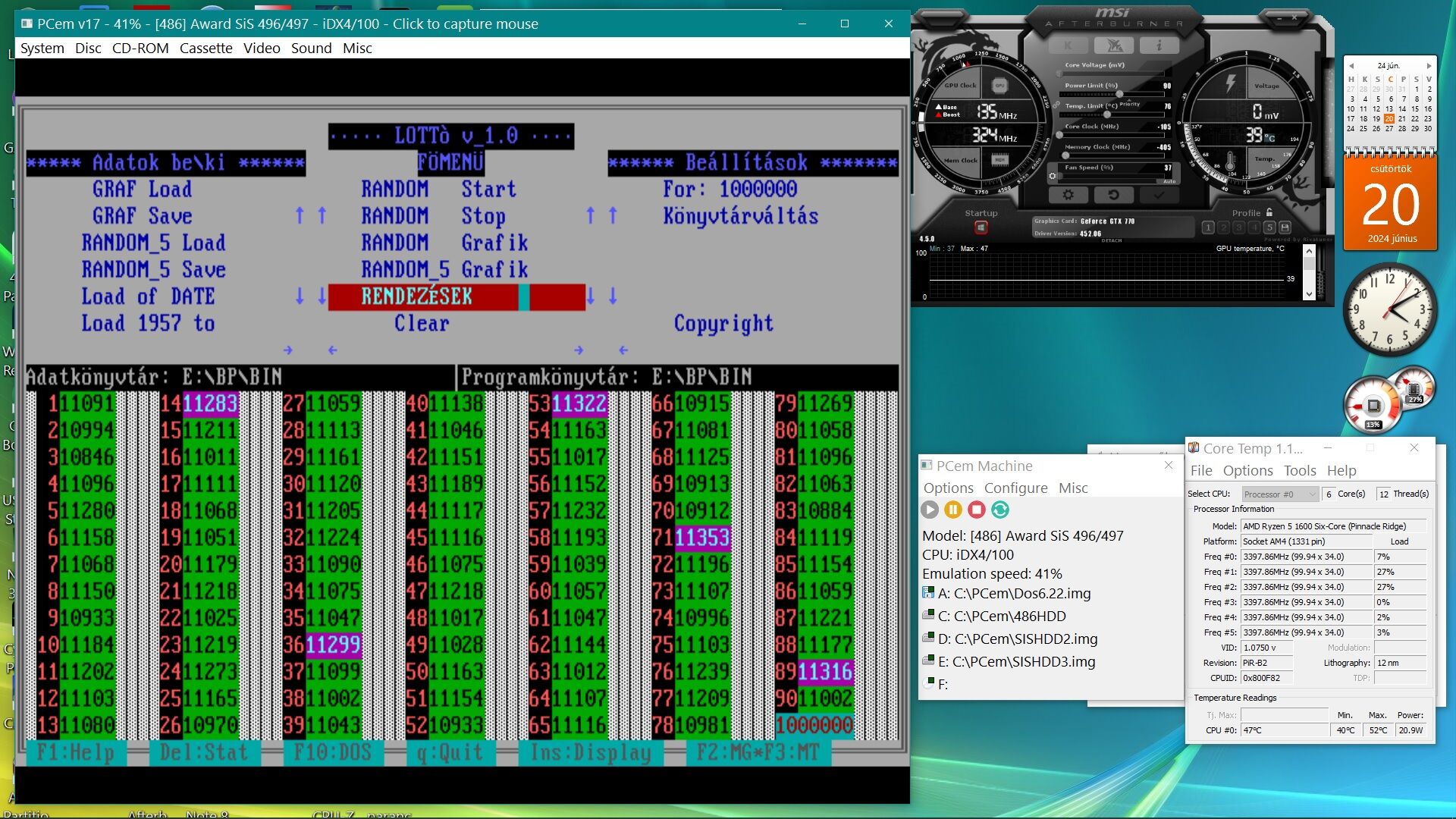Go to next month in calendar gadget
1456x819 pixels.
[x=1429, y=66]
